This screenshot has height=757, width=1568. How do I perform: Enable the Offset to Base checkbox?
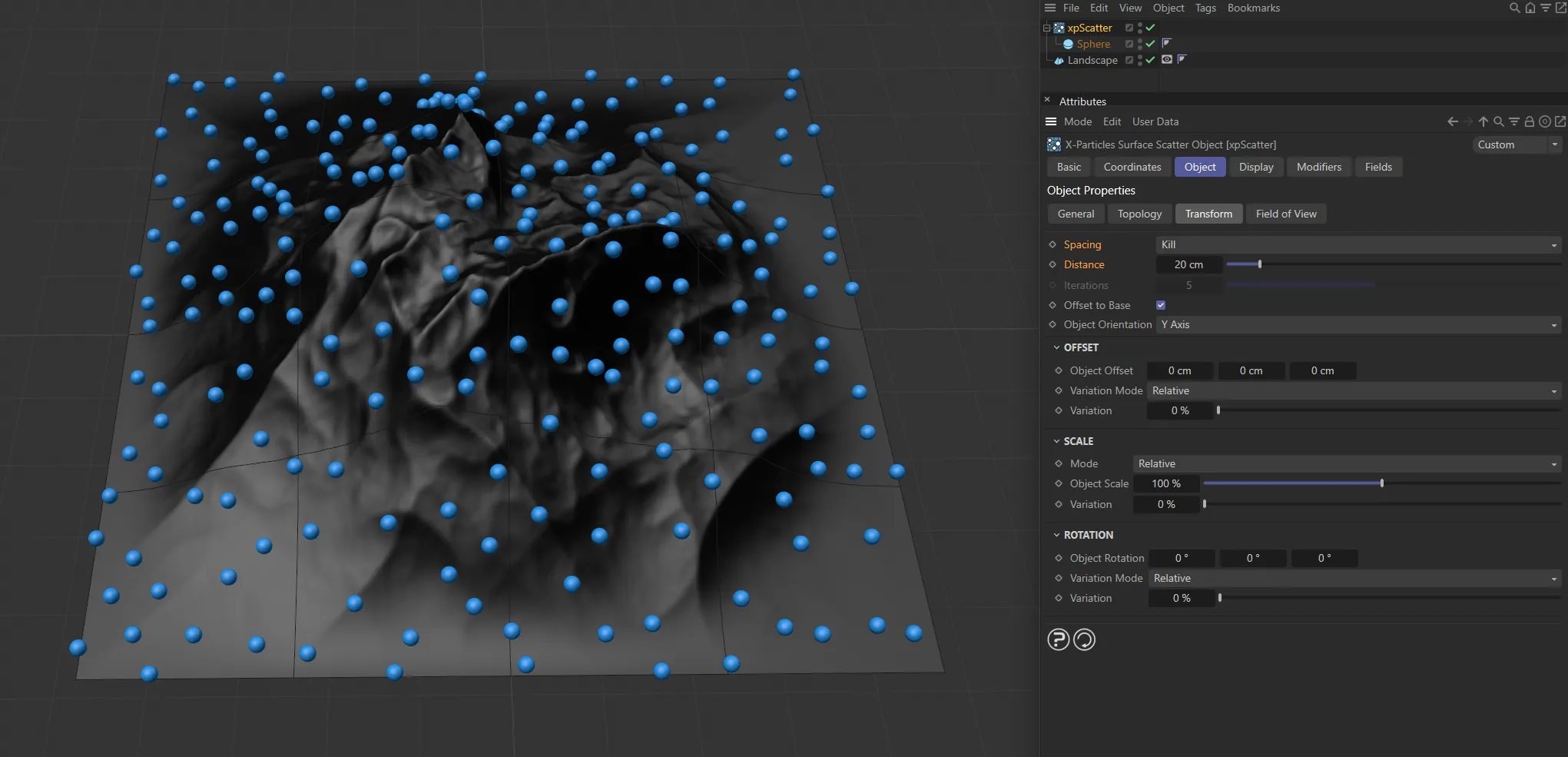[1161, 305]
